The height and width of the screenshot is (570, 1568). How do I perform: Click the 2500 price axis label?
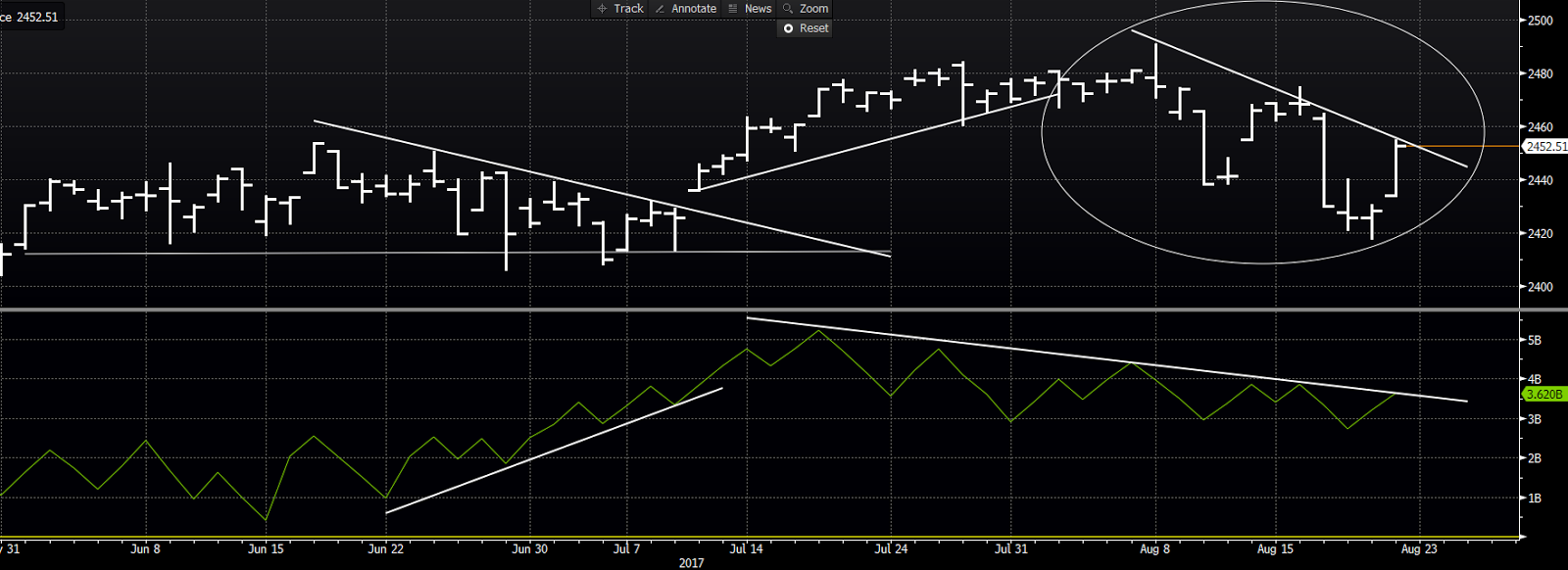coord(1541,21)
